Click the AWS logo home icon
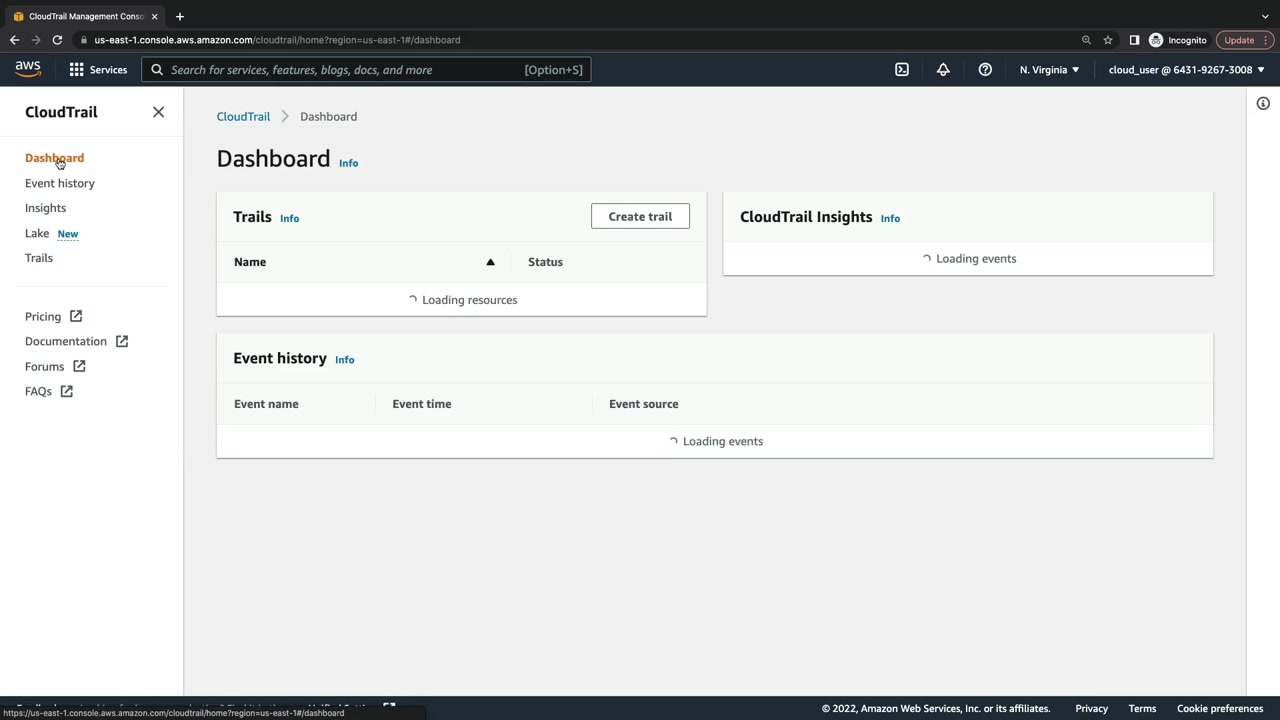Screen dimensions: 1280x720 [x=28, y=69]
